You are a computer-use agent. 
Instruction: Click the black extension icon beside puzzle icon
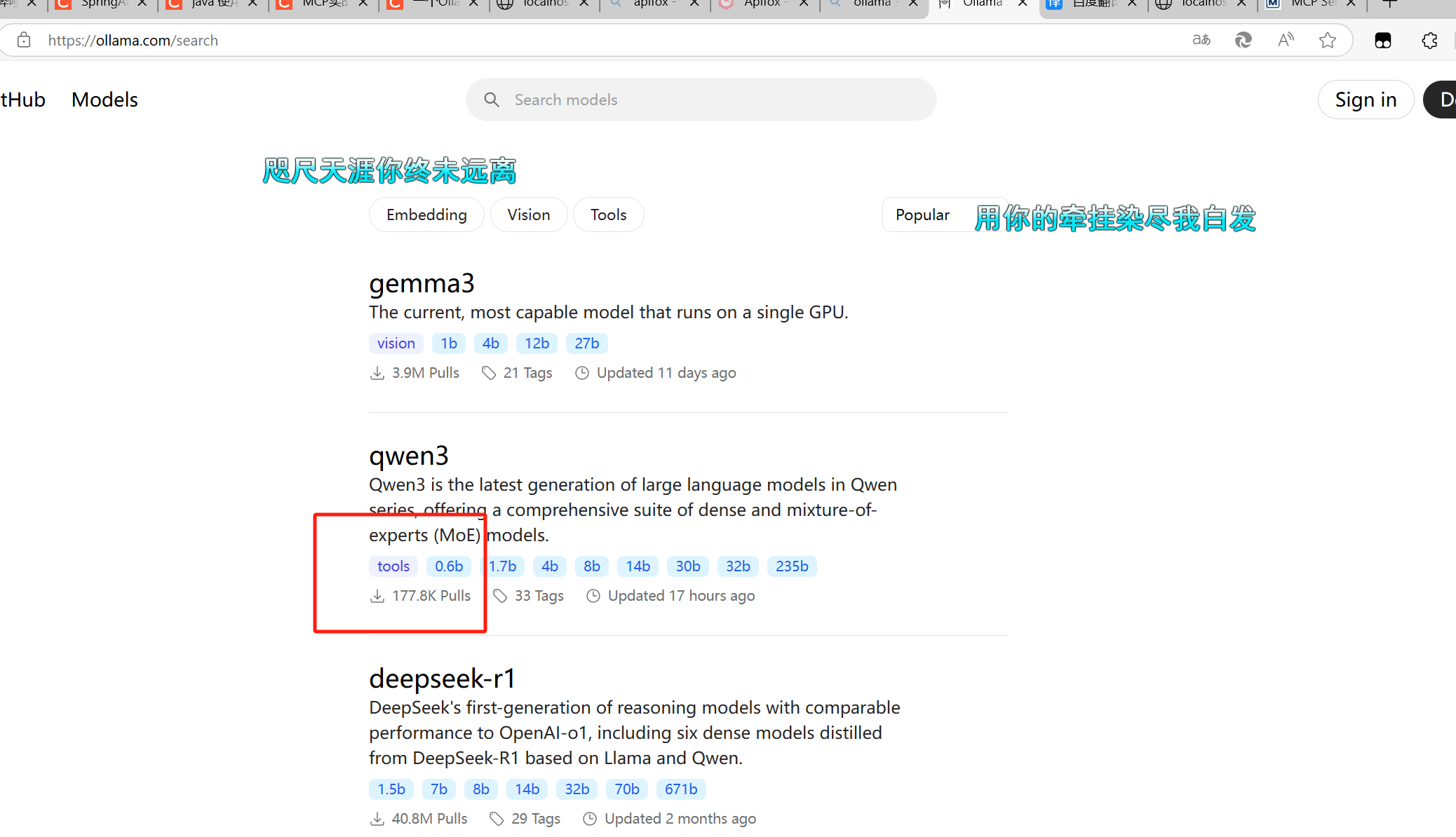click(1382, 41)
